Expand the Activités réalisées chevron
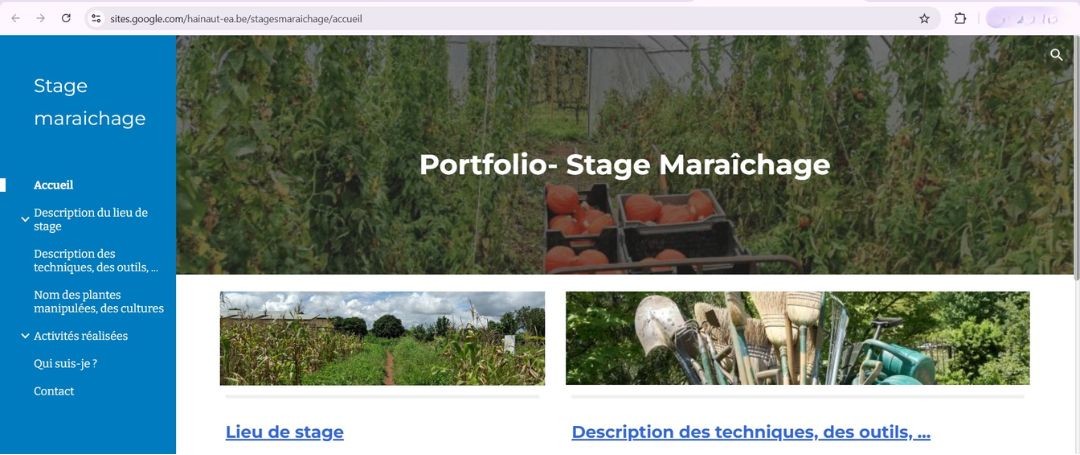This screenshot has width=1080, height=455. point(25,337)
